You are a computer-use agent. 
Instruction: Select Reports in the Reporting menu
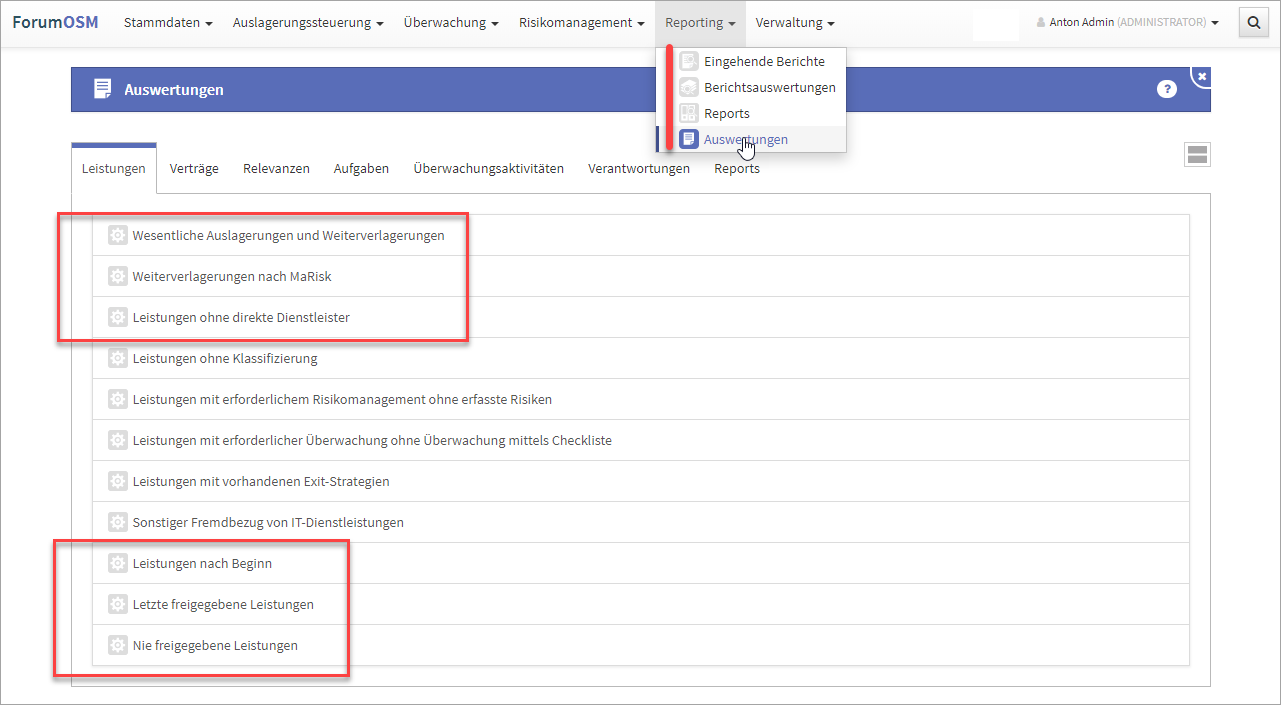(726, 114)
